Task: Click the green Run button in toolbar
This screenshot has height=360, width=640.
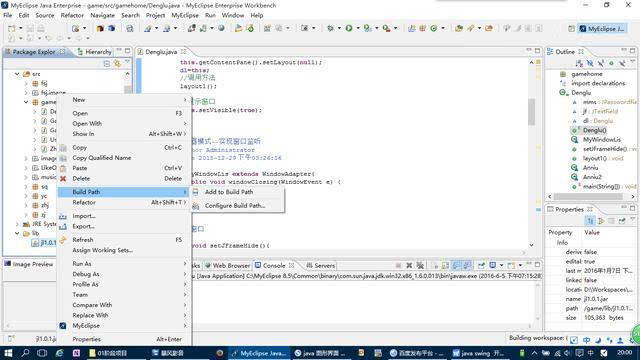Action: click(x=349, y=28)
